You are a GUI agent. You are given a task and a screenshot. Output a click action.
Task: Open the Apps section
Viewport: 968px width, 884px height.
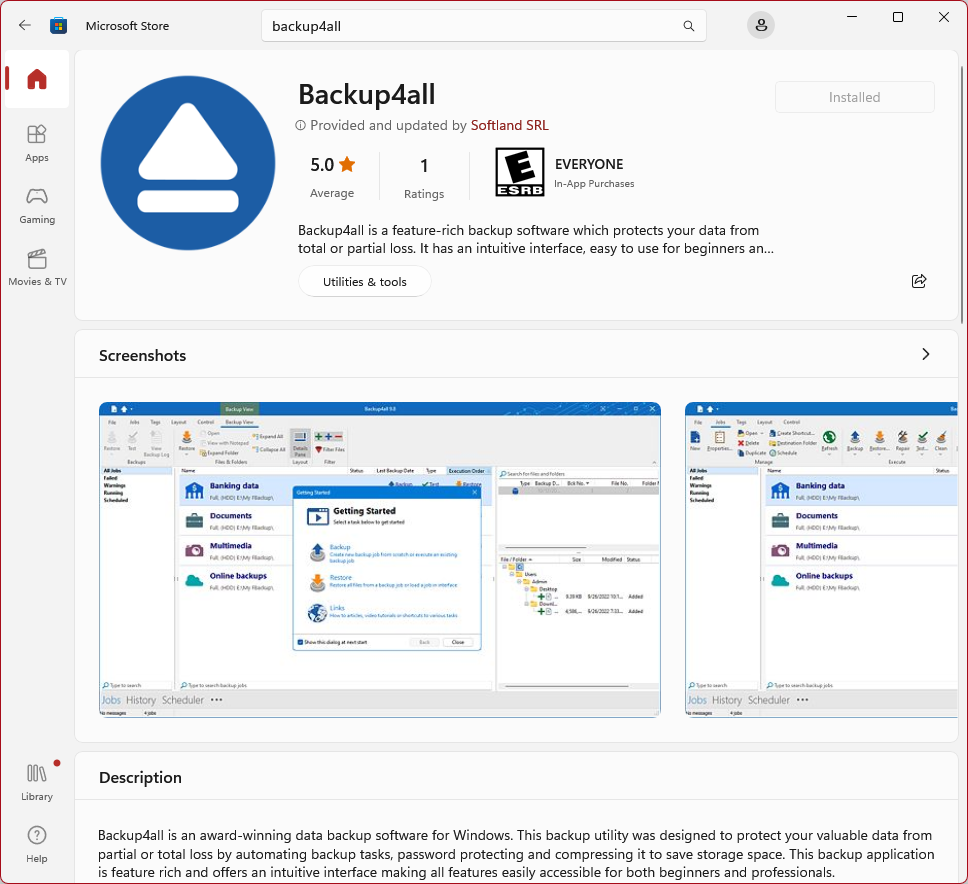pos(36,143)
